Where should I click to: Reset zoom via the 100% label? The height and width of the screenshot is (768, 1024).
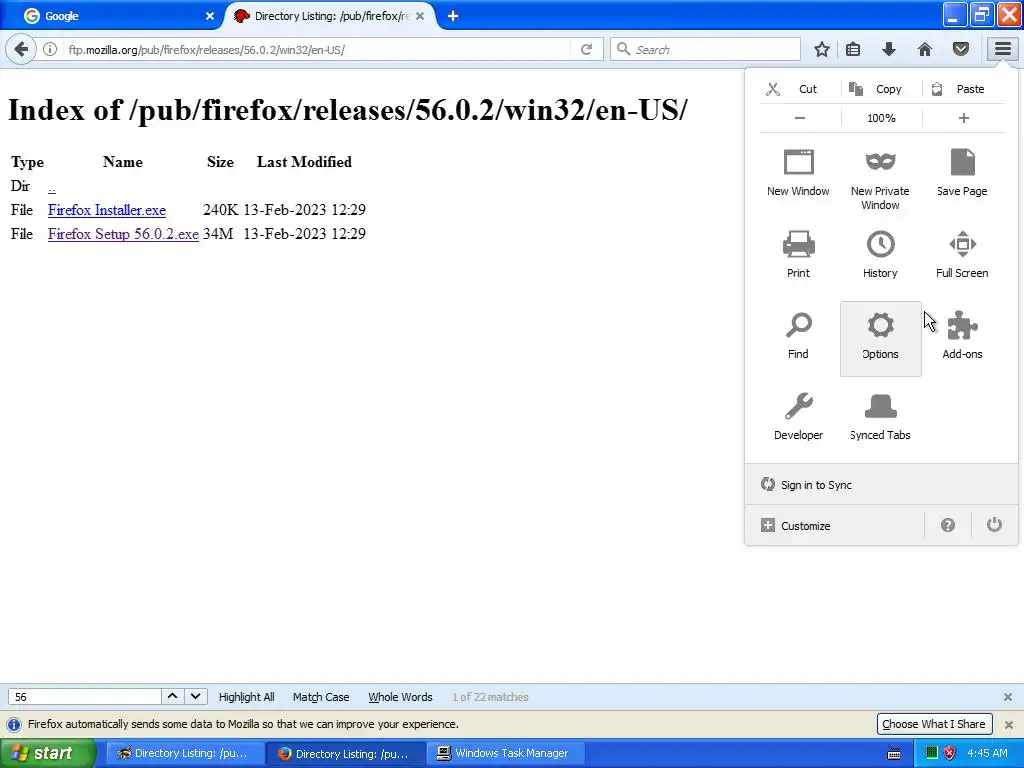click(x=881, y=118)
